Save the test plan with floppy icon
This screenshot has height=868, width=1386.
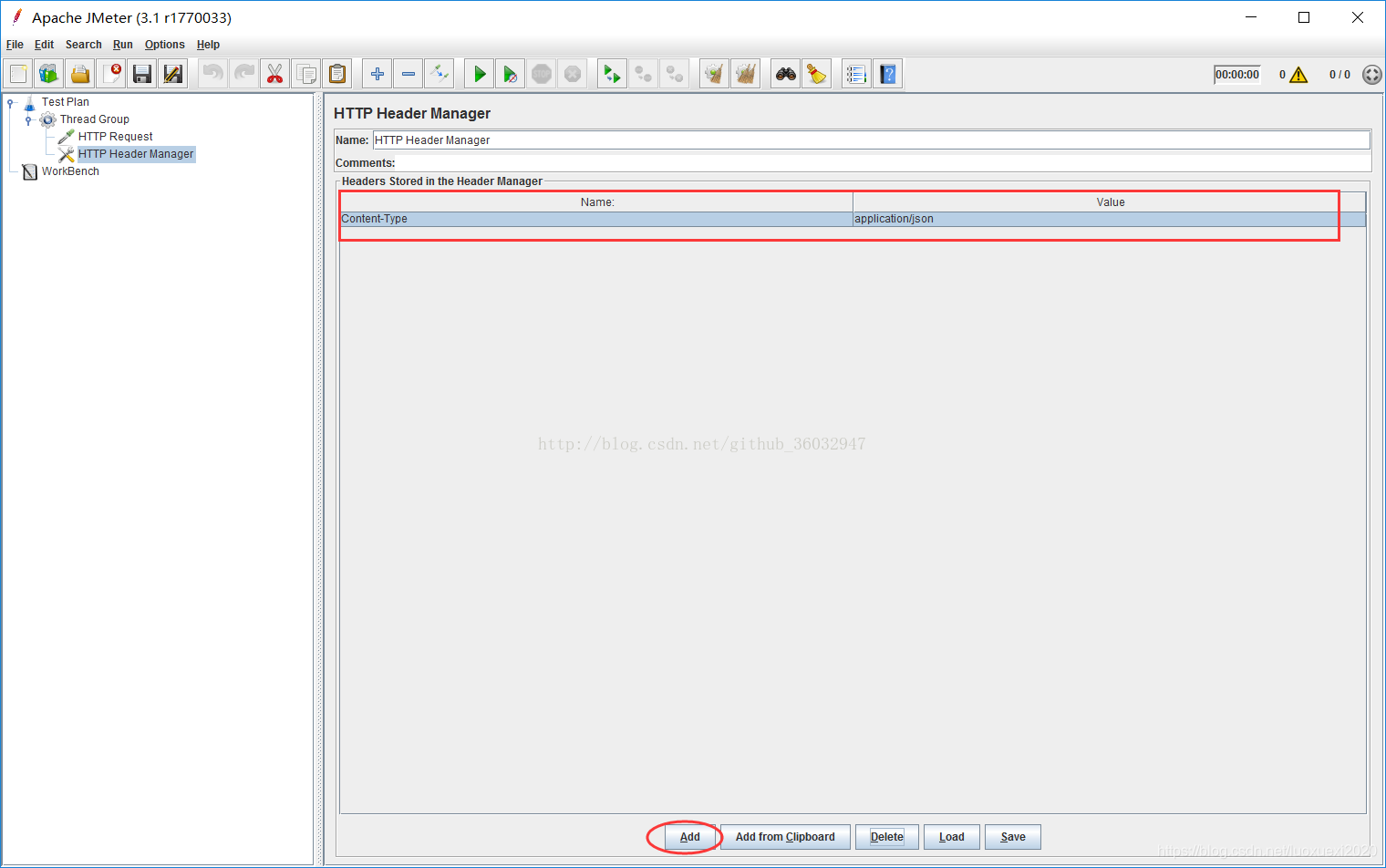coord(141,74)
